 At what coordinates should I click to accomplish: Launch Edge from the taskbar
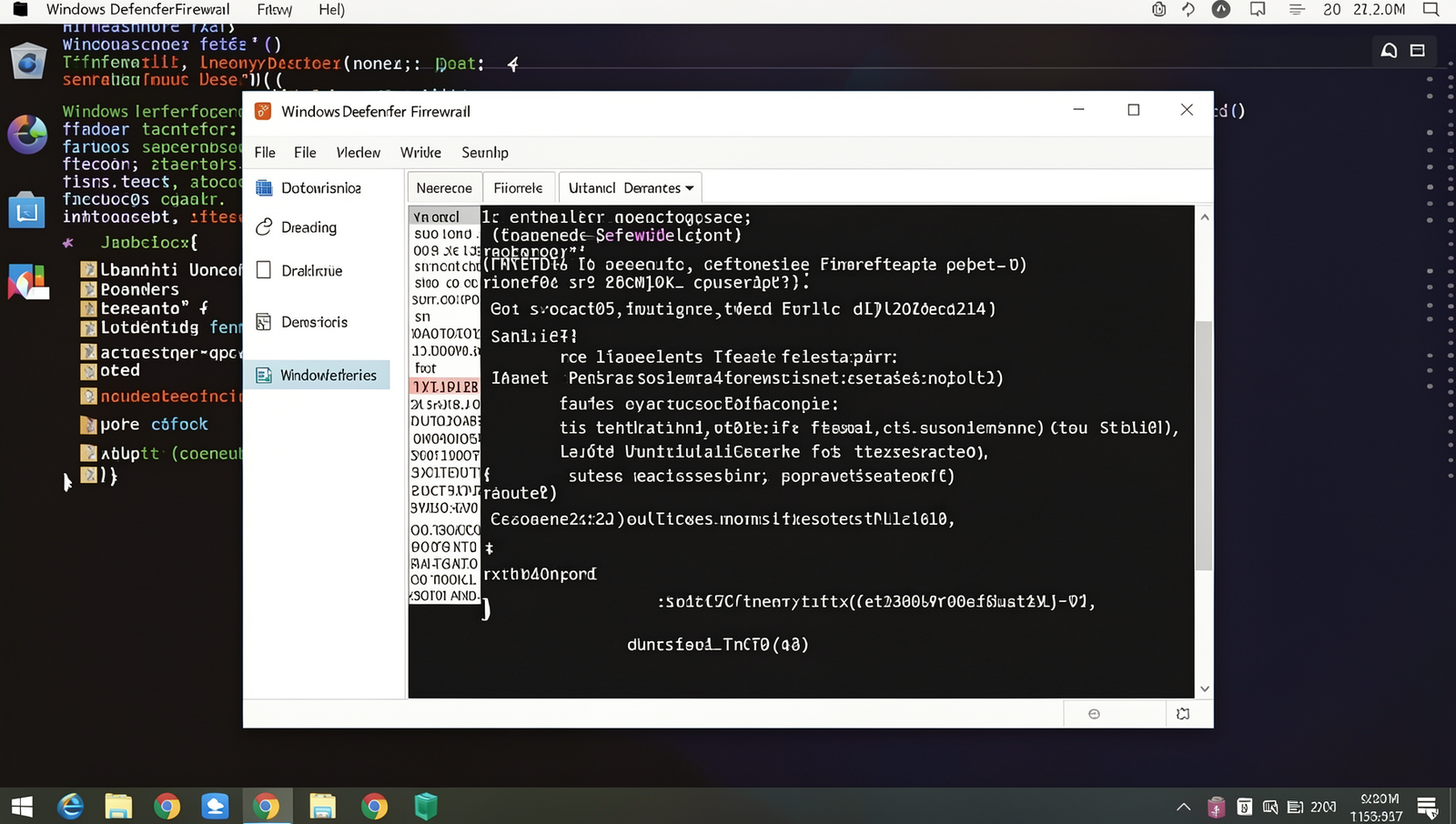click(x=70, y=807)
